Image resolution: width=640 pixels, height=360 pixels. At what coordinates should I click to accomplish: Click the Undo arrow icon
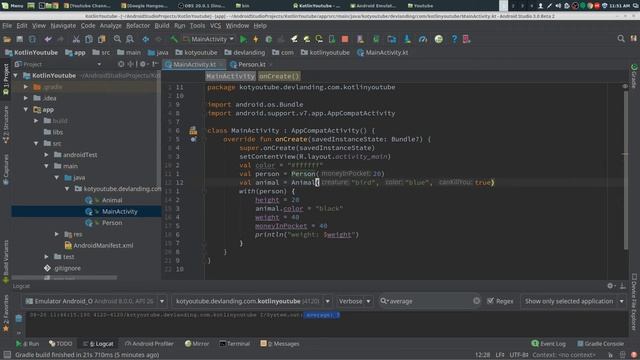(48, 39)
